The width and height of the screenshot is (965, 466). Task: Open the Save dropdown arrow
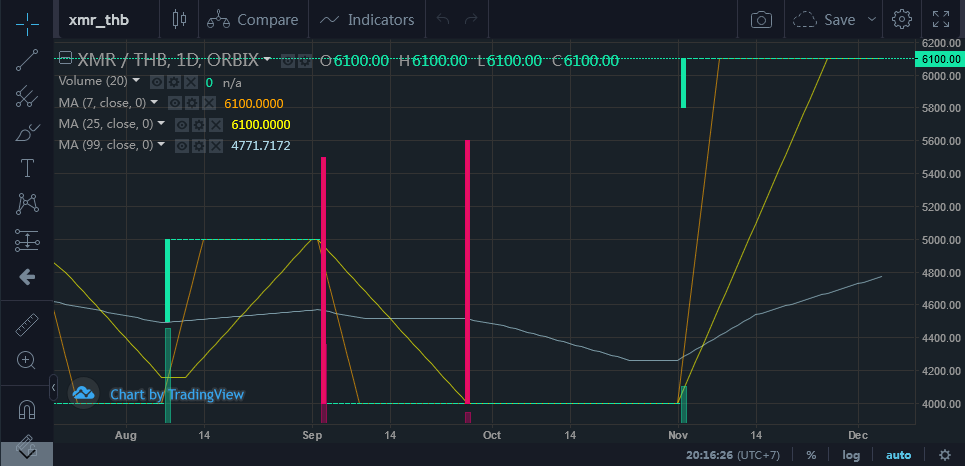(871, 20)
